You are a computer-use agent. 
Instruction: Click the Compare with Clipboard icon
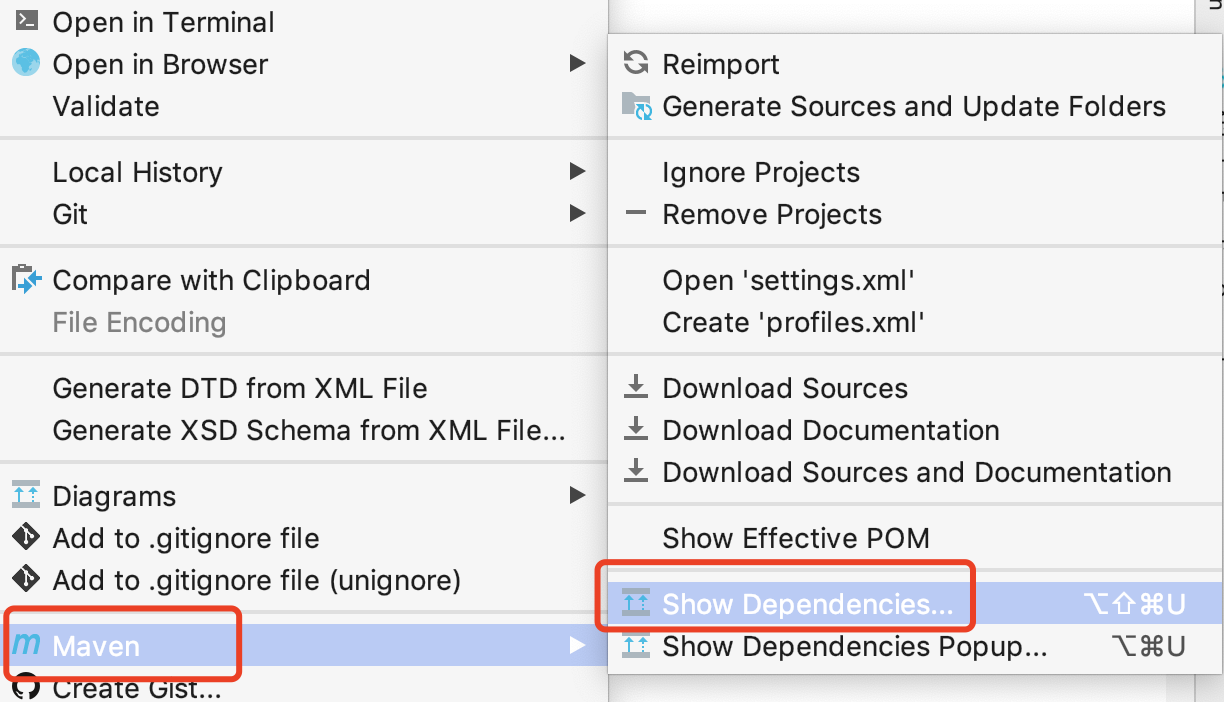[x=26, y=280]
